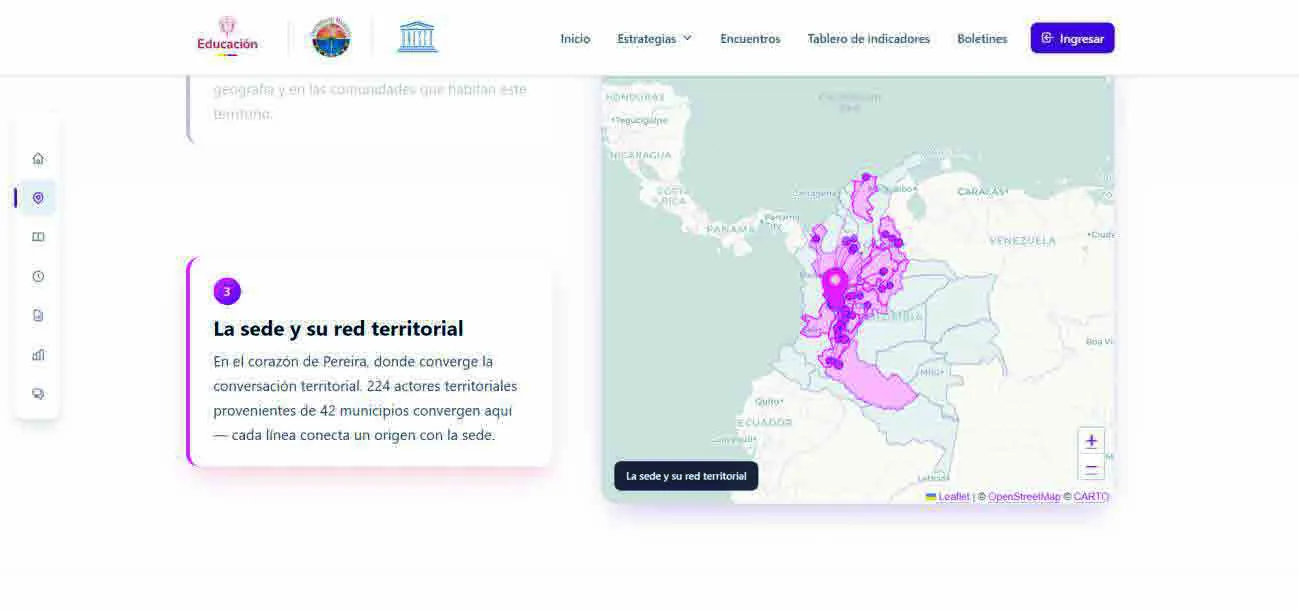Click the bar chart icon in the sidebar
The image size is (1299, 610).
pos(38,354)
